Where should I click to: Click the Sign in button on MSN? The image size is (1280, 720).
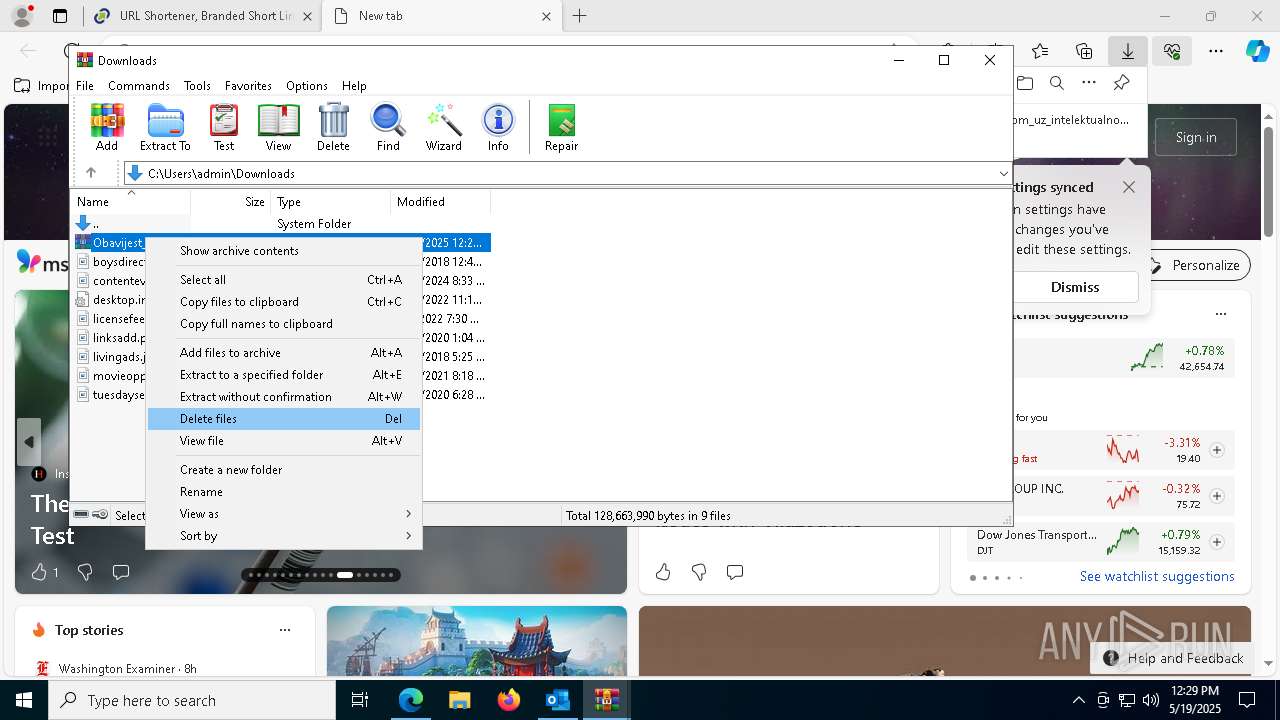click(1196, 137)
